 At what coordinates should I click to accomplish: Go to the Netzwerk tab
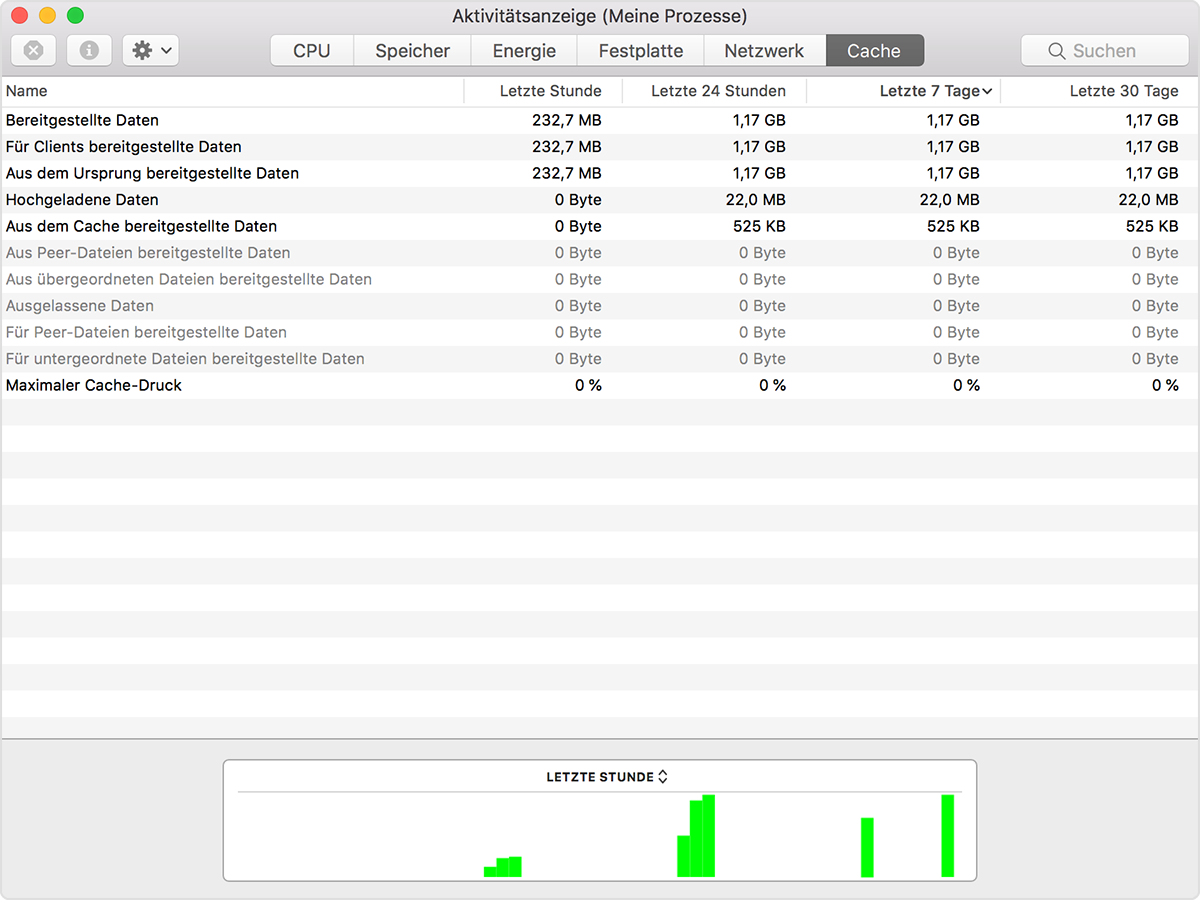764,51
